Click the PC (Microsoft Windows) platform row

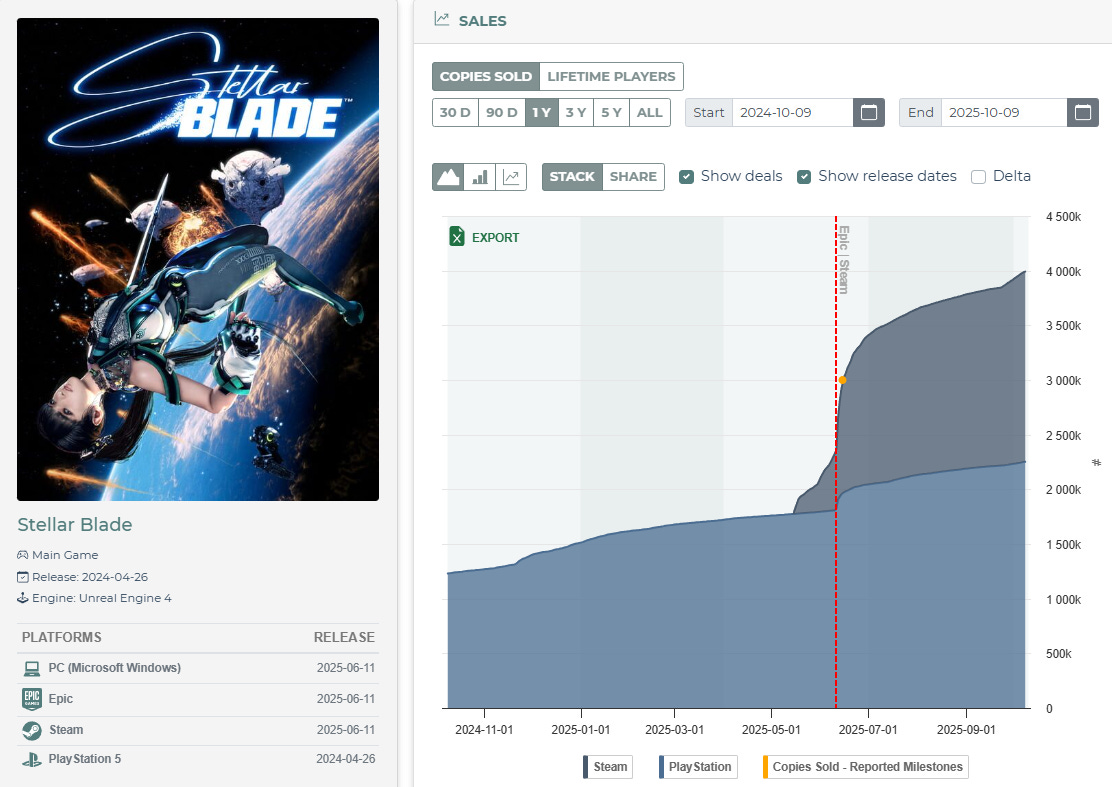pyautogui.click(x=198, y=668)
